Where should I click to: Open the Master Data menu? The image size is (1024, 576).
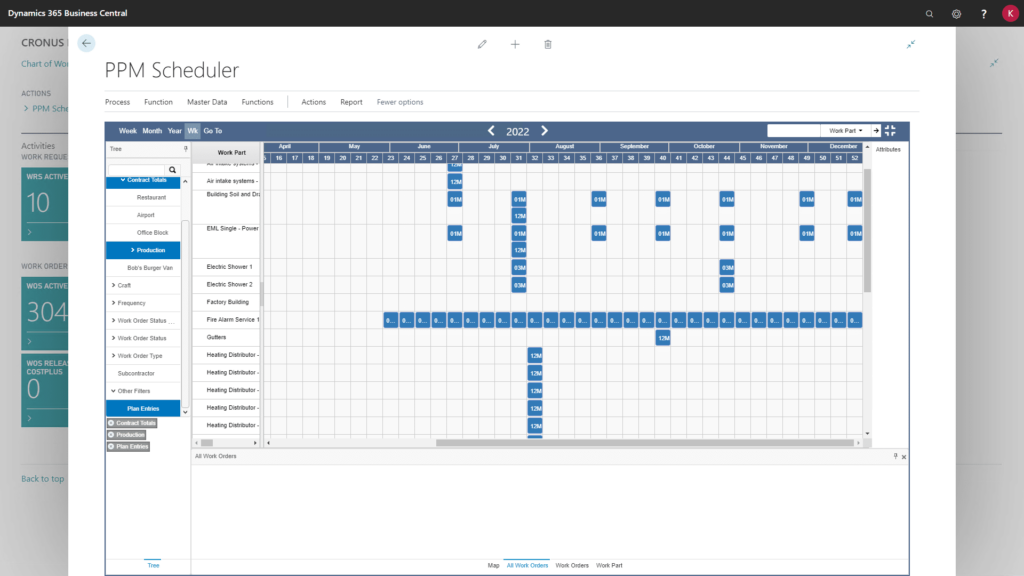click(x=207, y=102)
